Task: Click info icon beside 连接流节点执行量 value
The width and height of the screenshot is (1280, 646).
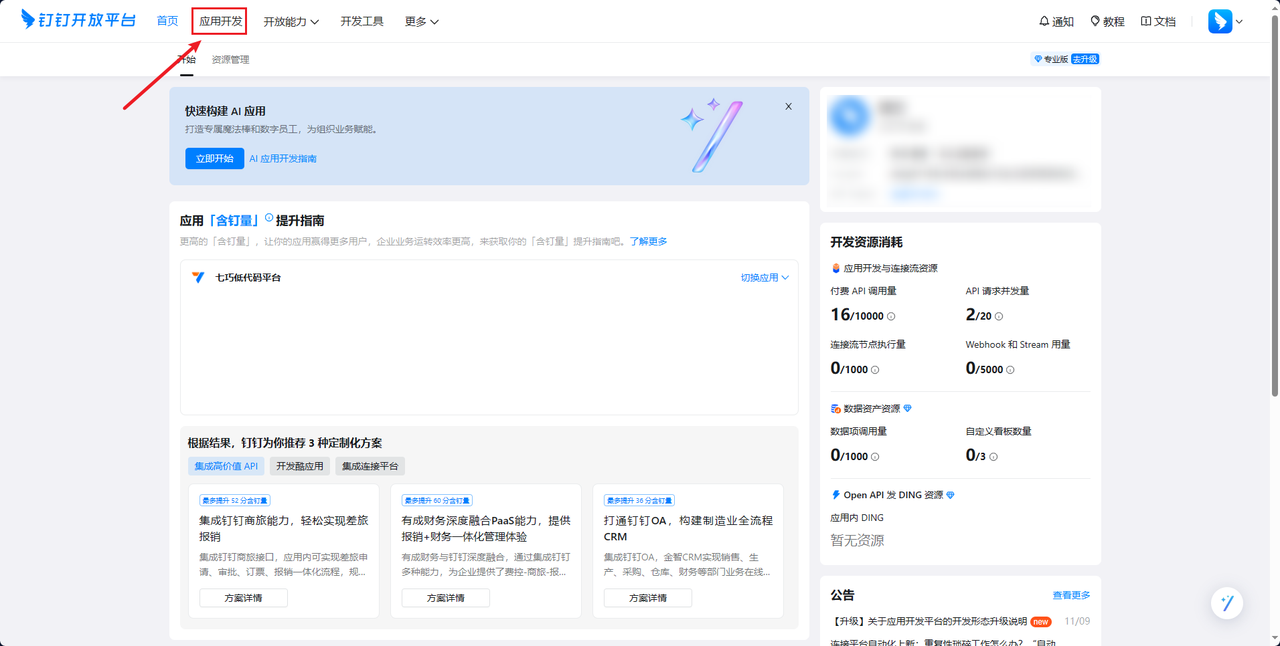Action: coord(875,370)
